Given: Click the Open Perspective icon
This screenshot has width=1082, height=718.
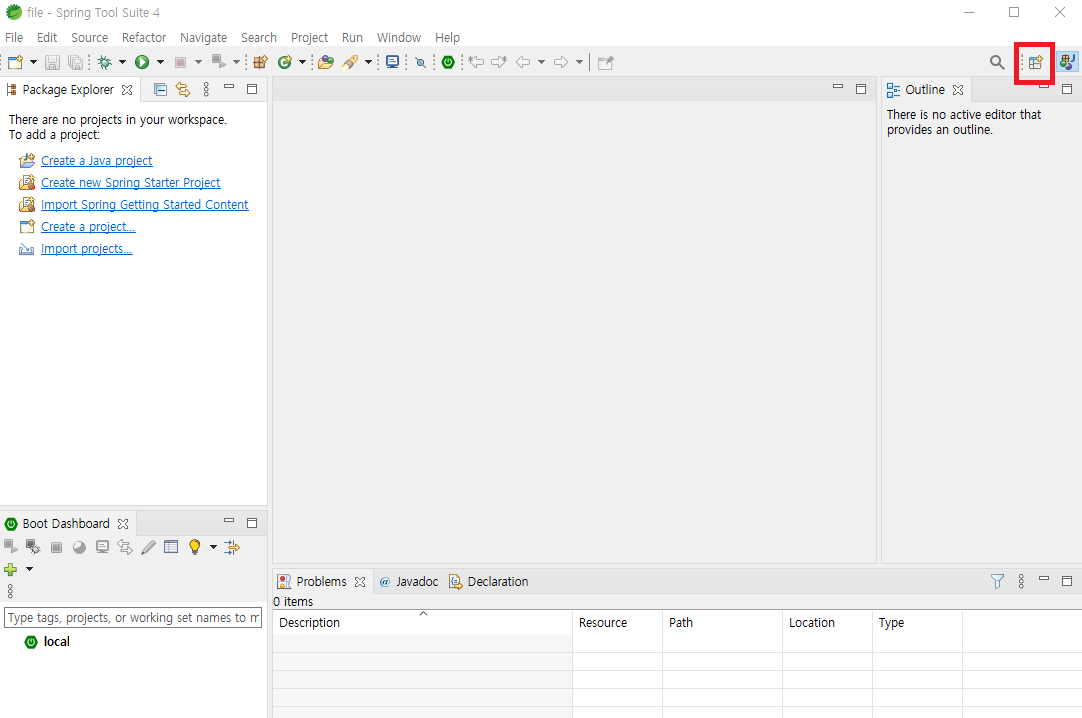Looking at the screenshot, I should 1035,62.
